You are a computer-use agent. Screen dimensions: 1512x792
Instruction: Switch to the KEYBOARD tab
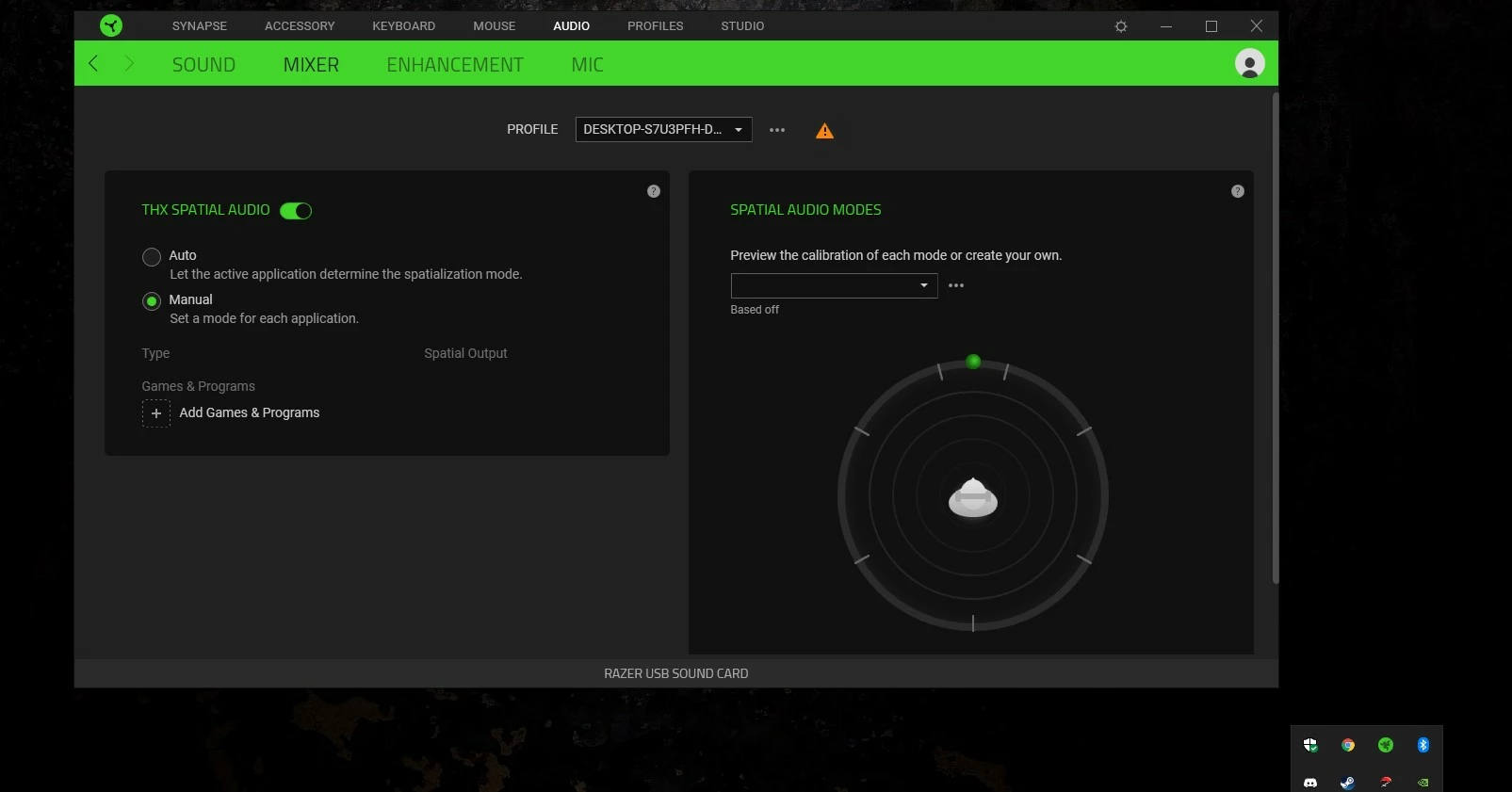pos(403,26)
